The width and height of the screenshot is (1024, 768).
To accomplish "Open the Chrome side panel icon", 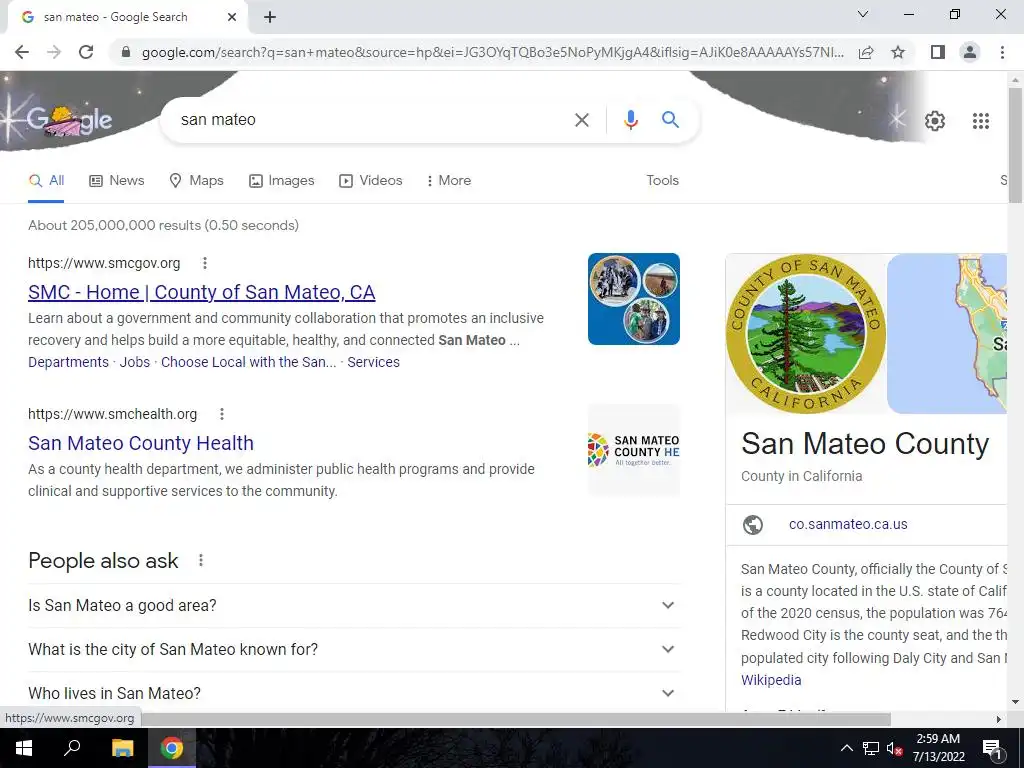I will click(938, 52).
